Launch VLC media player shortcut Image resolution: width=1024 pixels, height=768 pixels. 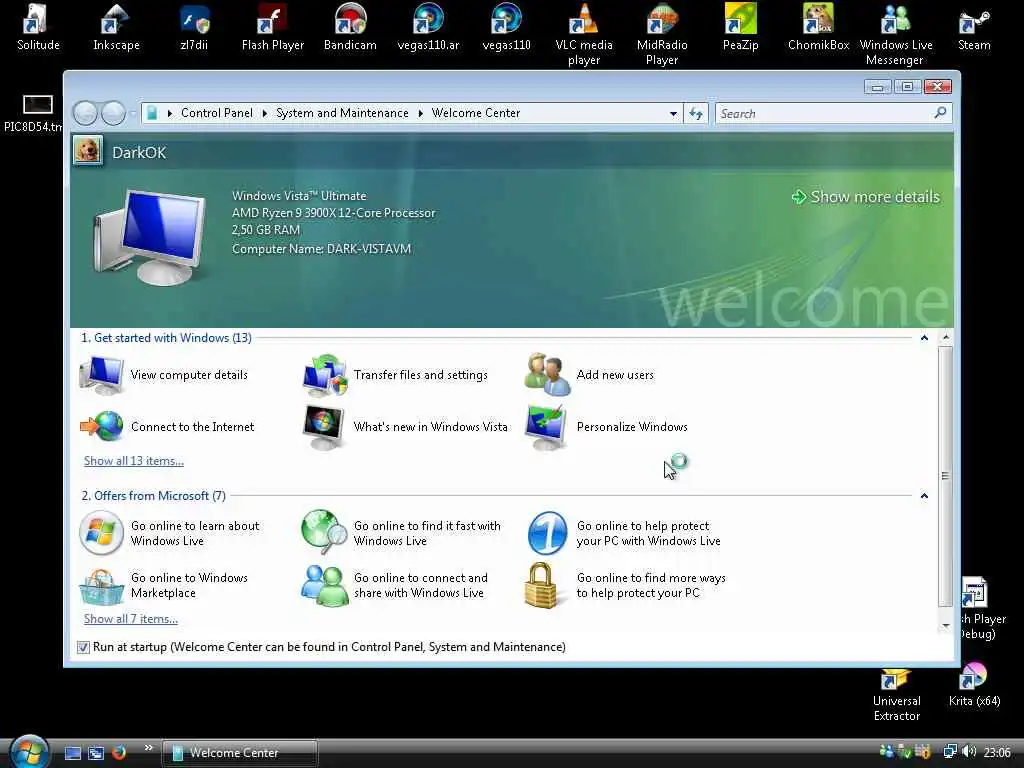[584, 35]
